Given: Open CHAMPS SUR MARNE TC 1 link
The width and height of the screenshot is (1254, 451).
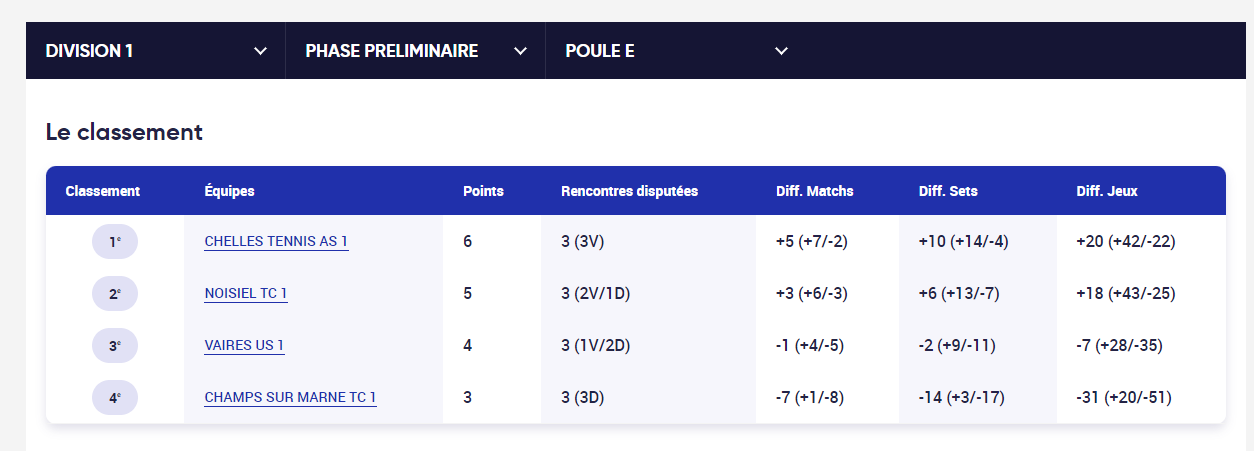Looking at the screenshot, I should [290, 397].
